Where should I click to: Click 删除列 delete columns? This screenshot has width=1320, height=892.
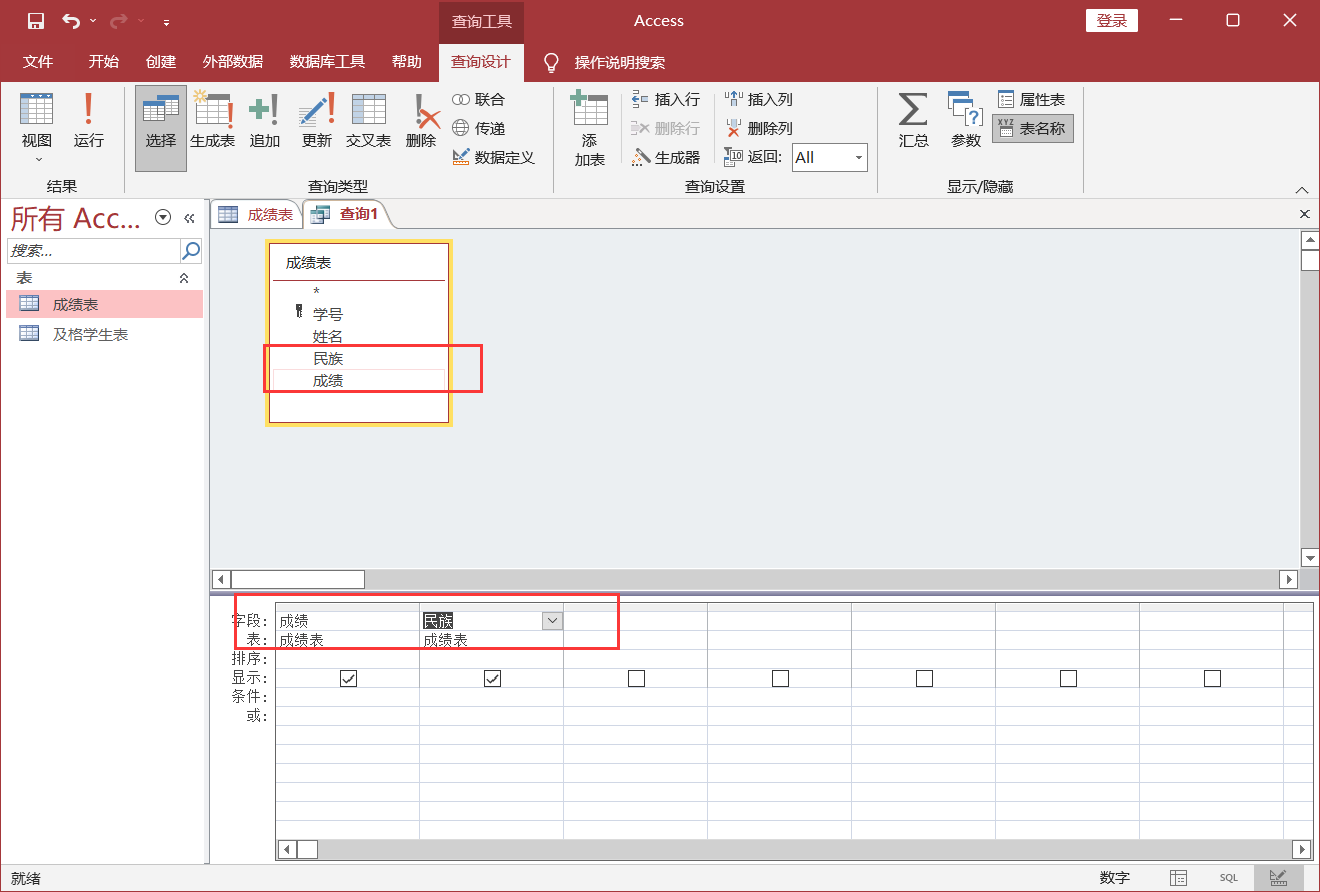point(759,129)
